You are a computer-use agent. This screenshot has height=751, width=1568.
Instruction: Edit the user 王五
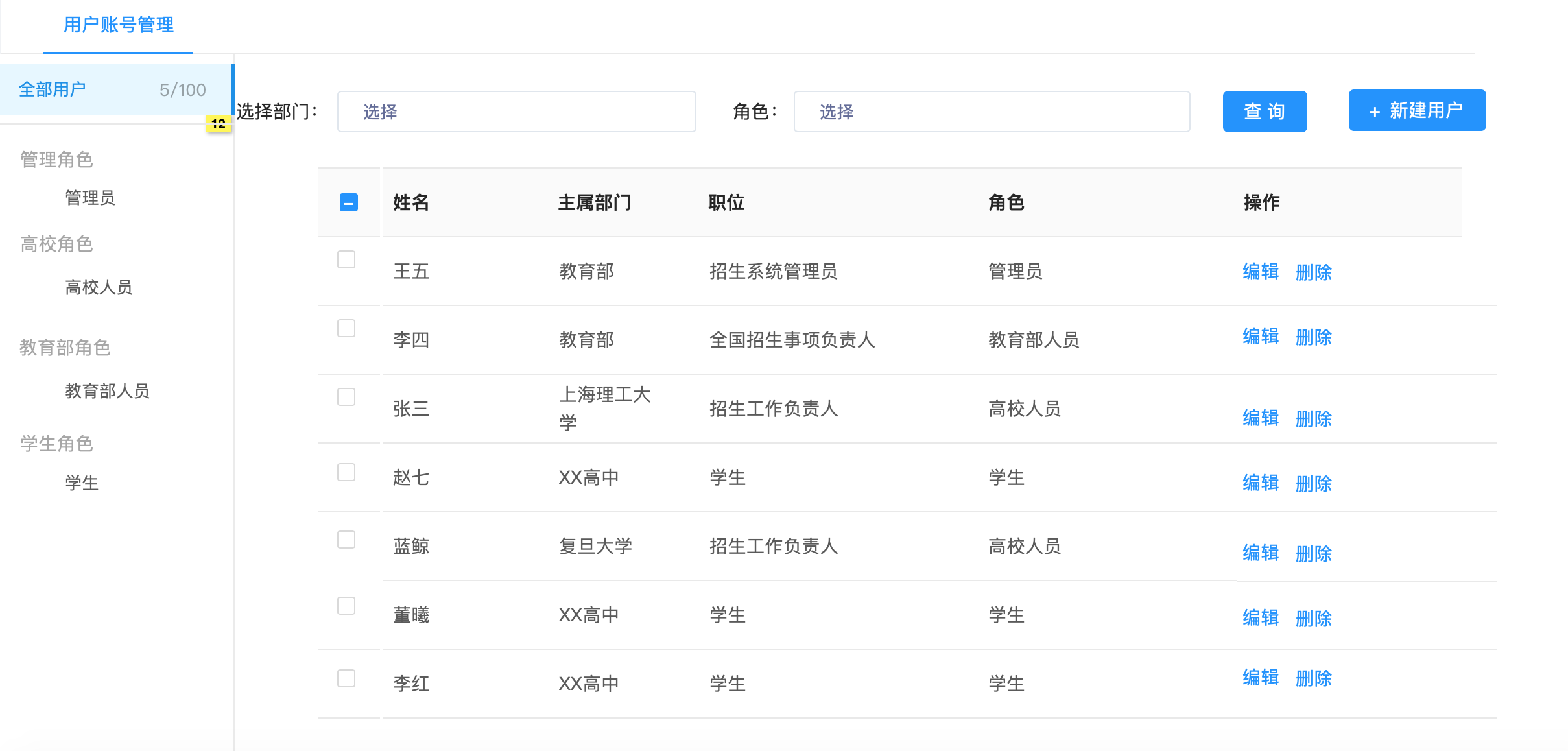click(1260, 272)
